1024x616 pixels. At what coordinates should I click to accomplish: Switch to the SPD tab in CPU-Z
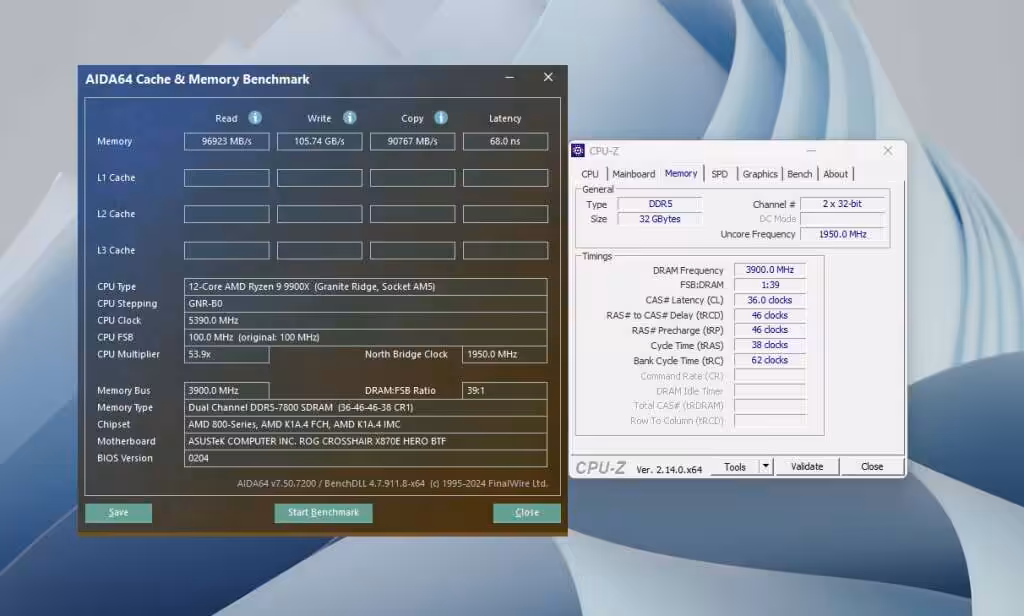coord(720,173)
